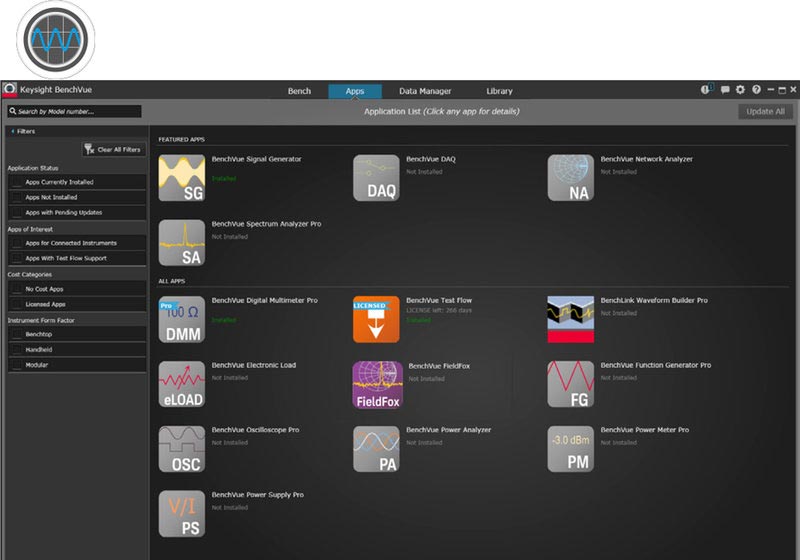The height and width of the screenshot is (560, 800).
Task: Open the feedback chat bubble icon
Action: pyautogui.click(x=724, y=90)
